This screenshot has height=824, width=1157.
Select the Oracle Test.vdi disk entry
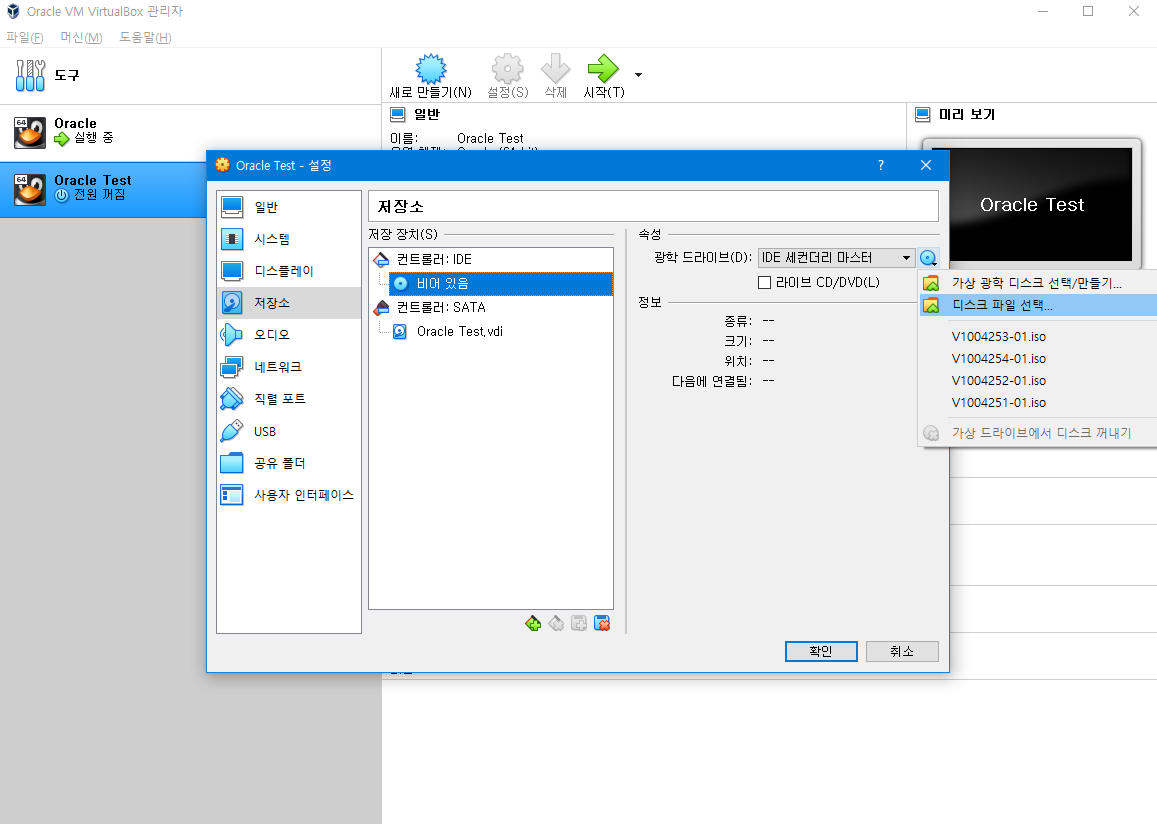pyautogui.click(x=459, y=332)
